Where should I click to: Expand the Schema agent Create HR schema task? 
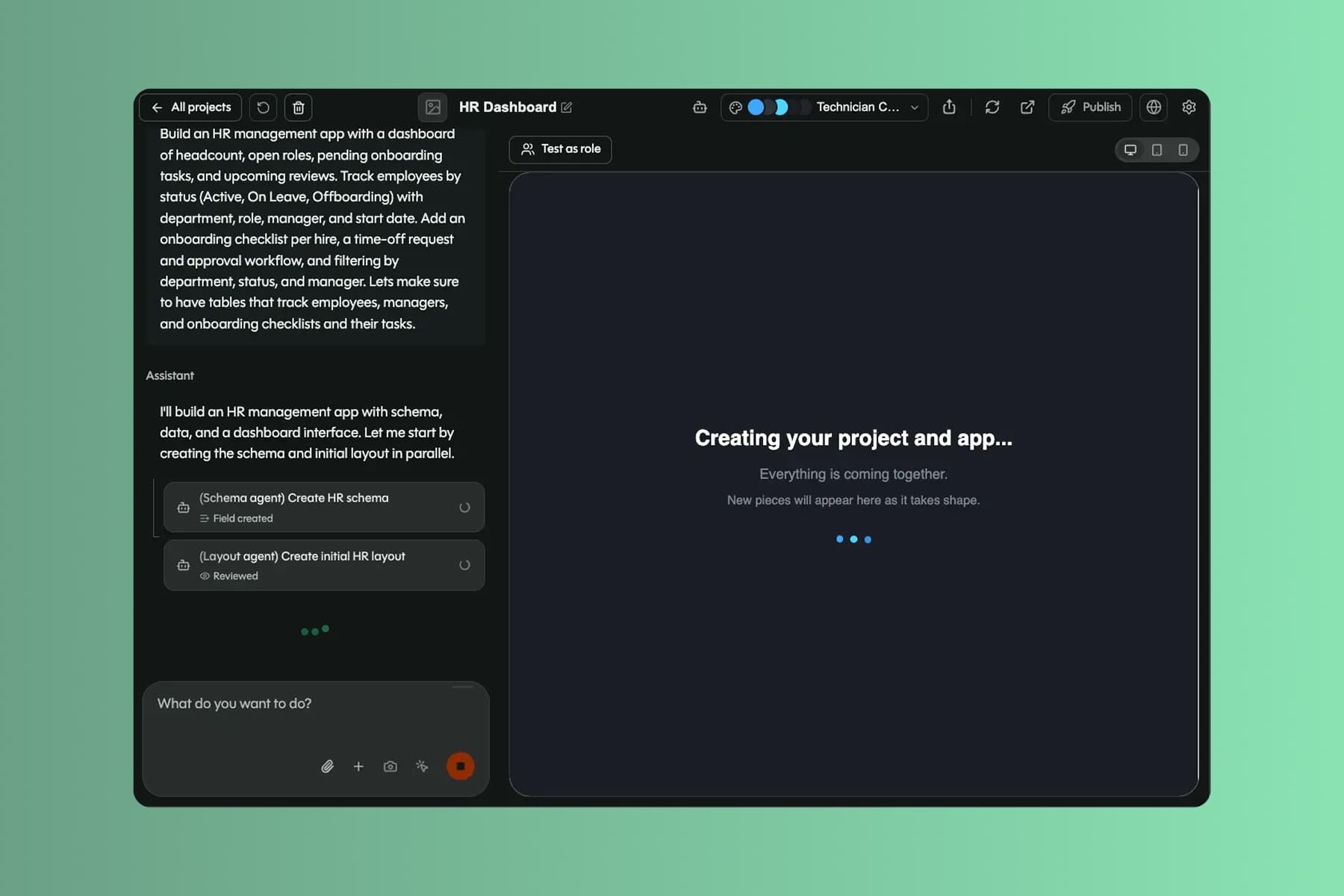pyautogui.click(x=324, y=507)
